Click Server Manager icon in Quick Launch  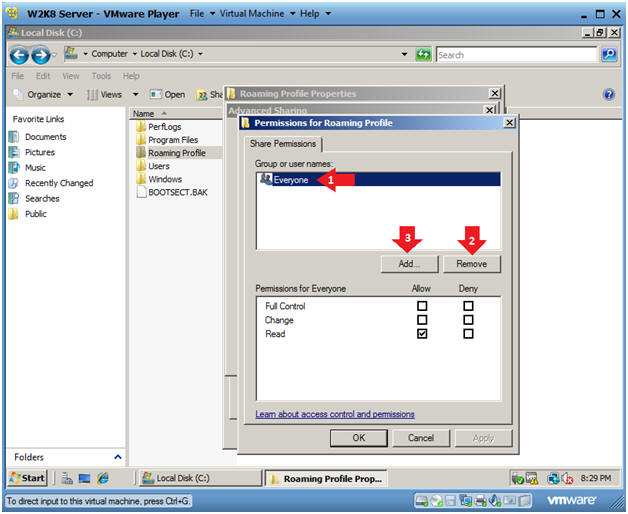point(67,478)
